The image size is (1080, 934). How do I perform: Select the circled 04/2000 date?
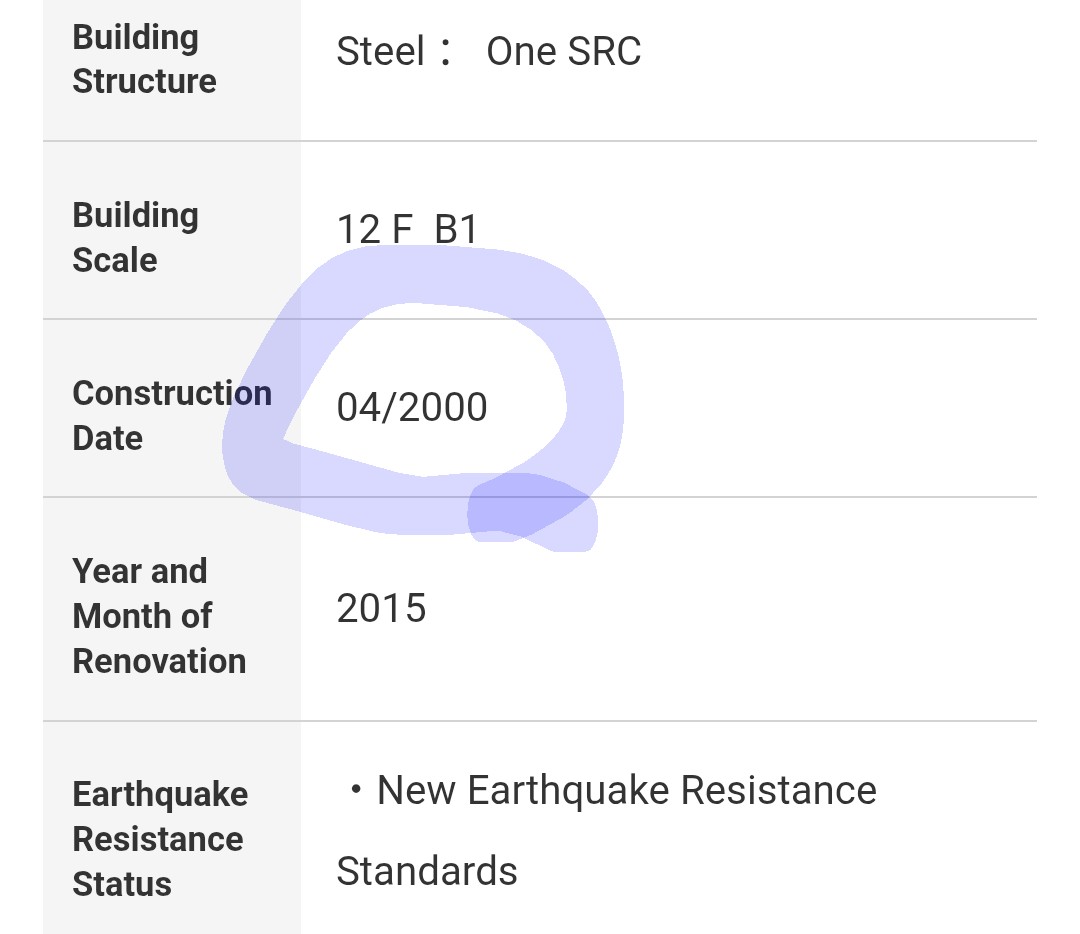tap(412, 407)
